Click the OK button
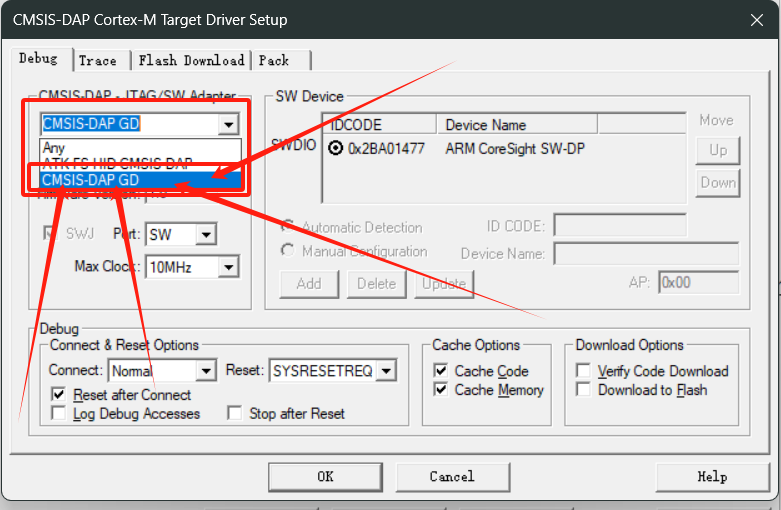This screenshot has width=781, height=510. 325,477
